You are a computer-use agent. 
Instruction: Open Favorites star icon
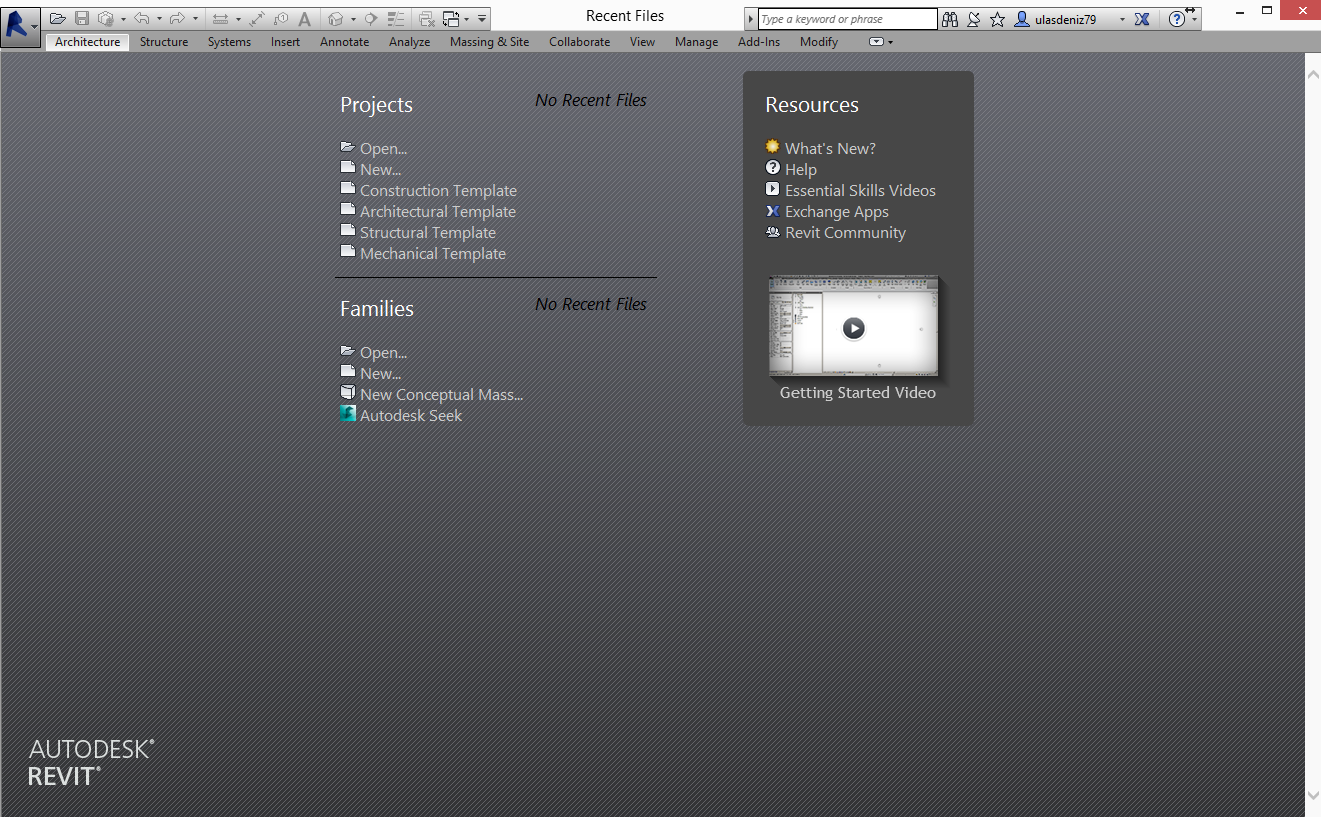(x=997, y=19)
